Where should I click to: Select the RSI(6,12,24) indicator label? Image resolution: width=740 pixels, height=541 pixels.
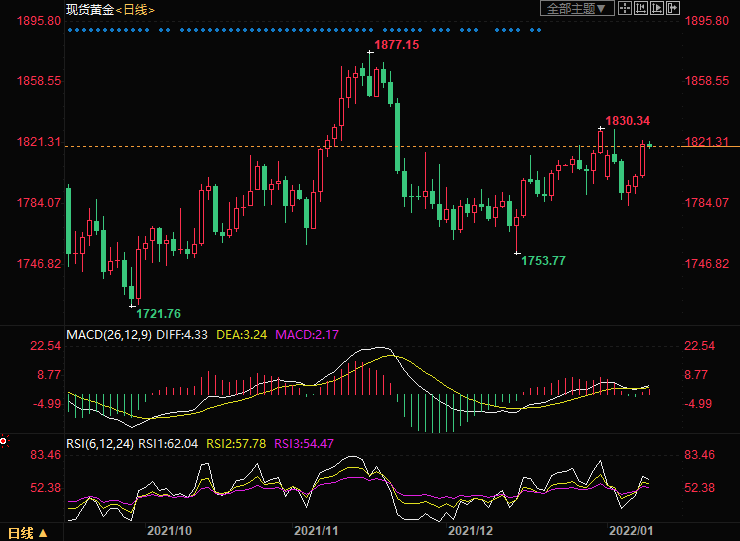pyautogui.click(x=98, y=442)
